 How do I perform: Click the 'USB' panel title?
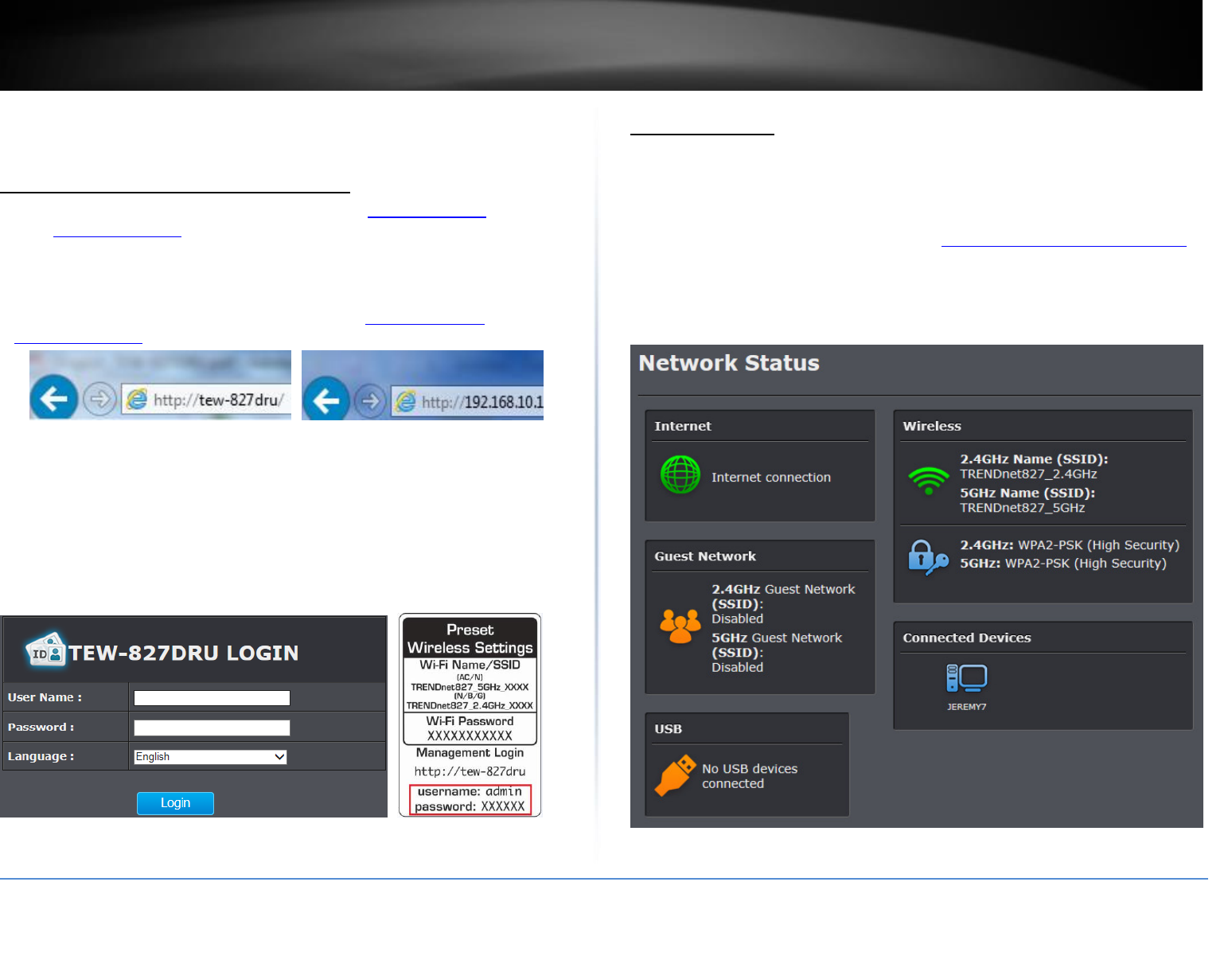pos(668,729)
